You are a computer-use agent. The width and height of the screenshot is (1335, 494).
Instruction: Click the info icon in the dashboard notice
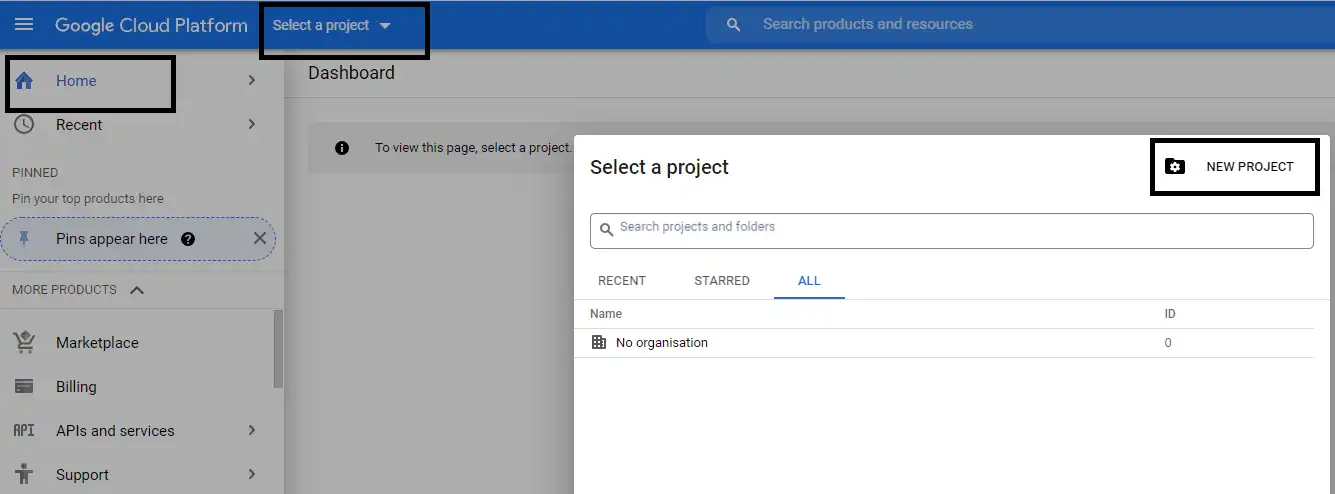(342, 148)
